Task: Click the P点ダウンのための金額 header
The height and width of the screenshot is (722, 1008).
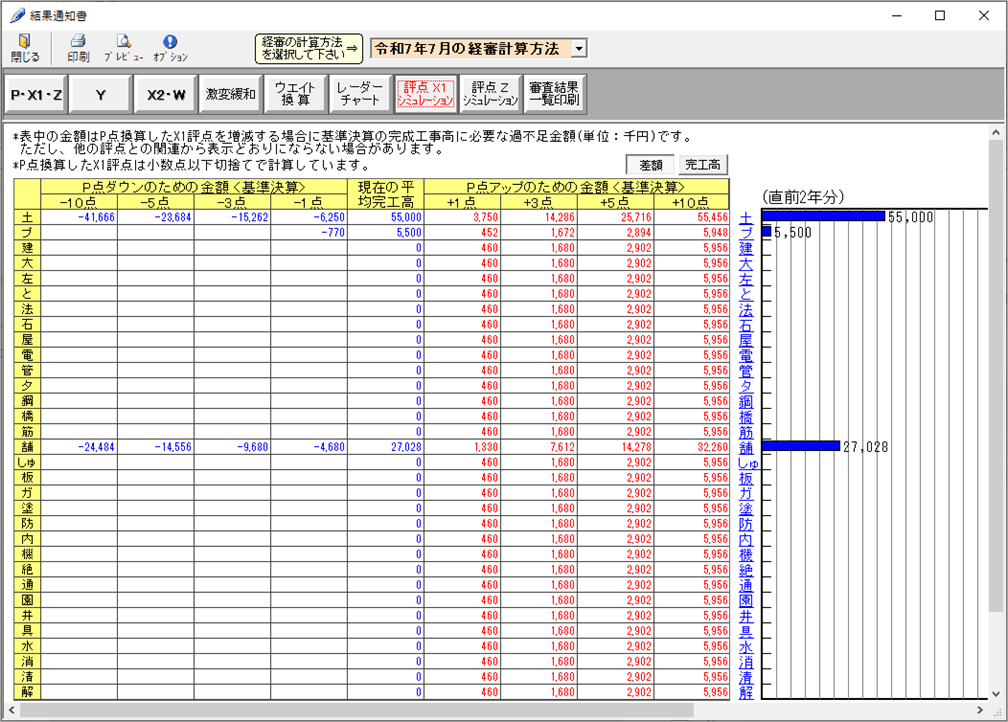Action: point(194,187)
